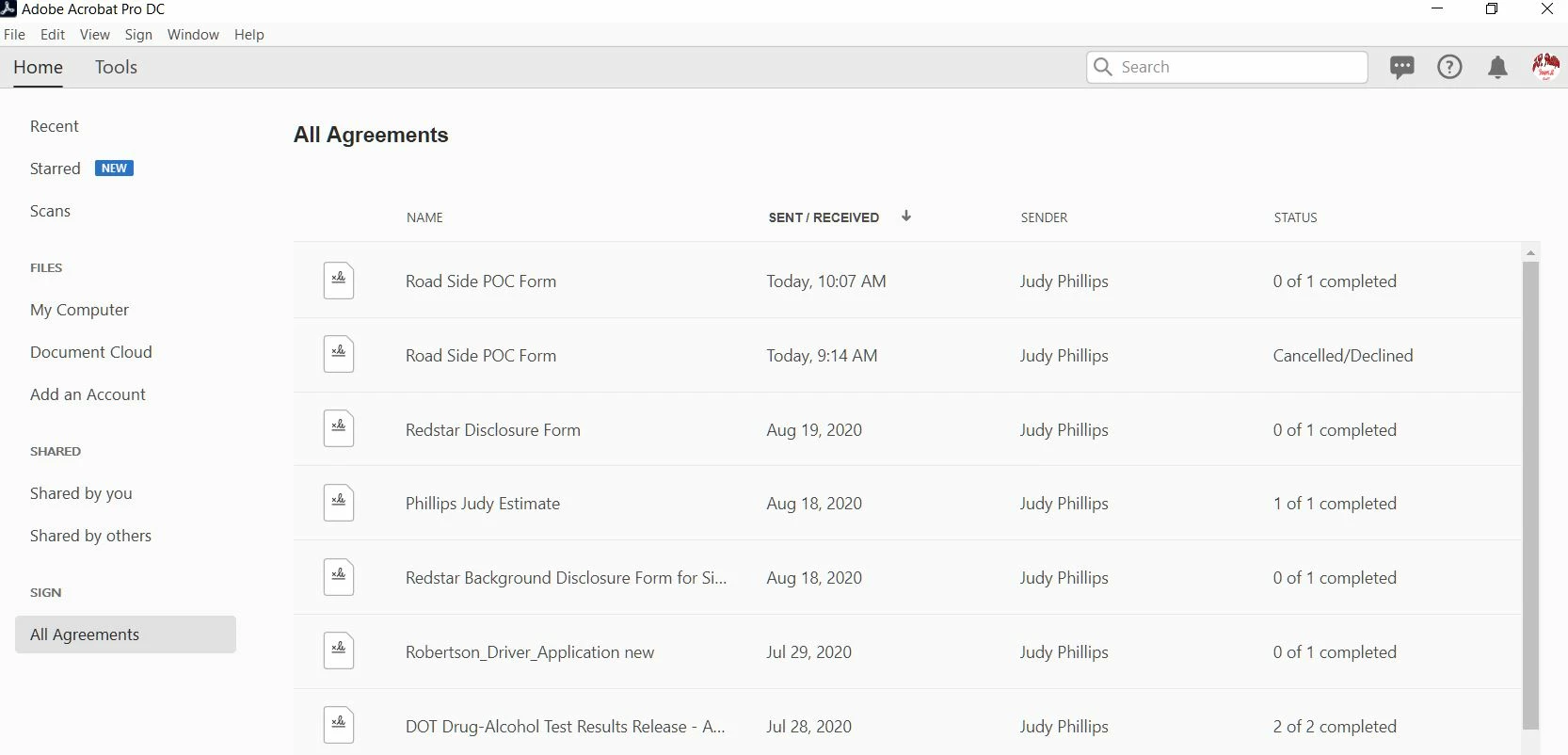Sort by the SENT / RECEIVED column header
Image resolution: width=1568 pixels, height=755 pixels.
tap(824, 217)
